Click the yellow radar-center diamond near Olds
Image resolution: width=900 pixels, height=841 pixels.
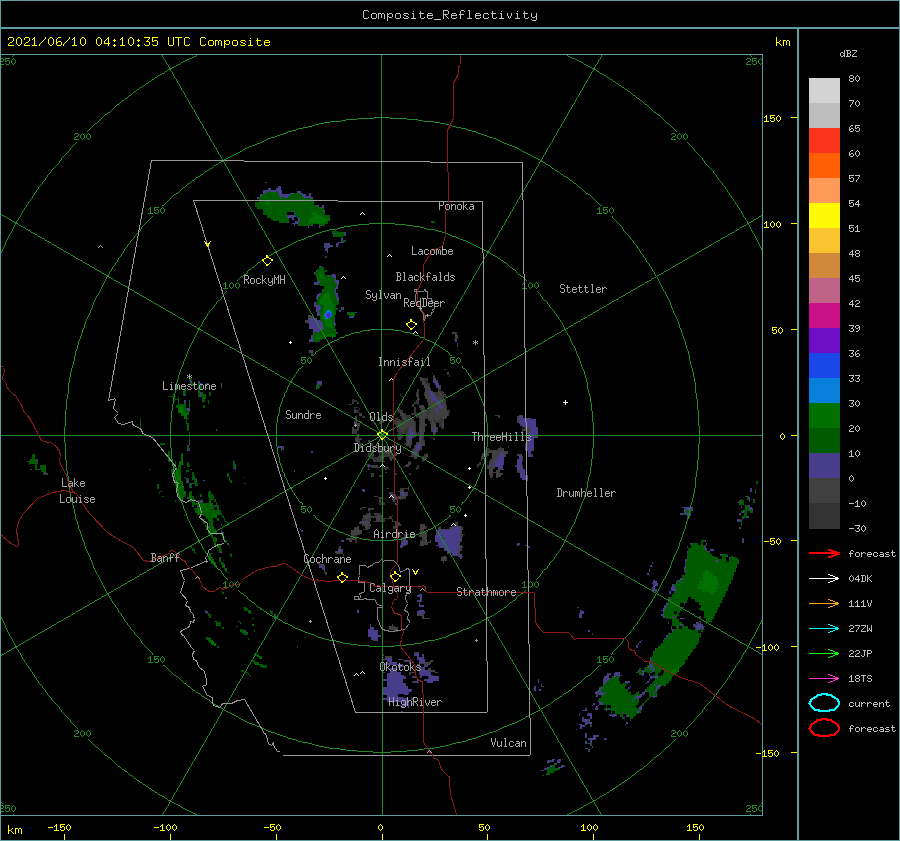[x=382, y=435]
